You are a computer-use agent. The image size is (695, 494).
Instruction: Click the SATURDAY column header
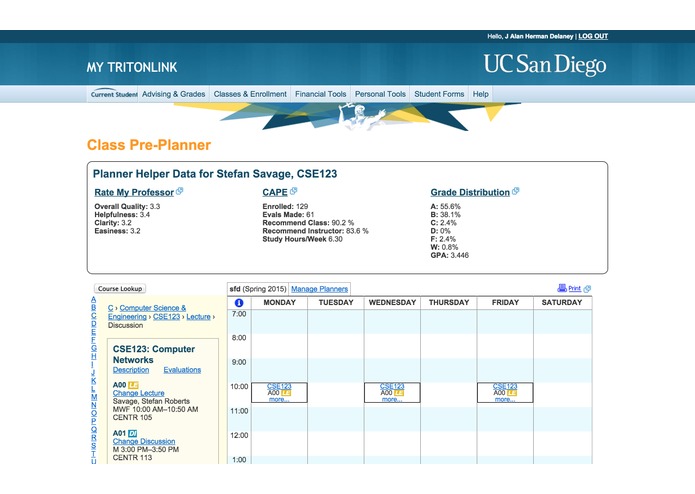tap(562, 303)
